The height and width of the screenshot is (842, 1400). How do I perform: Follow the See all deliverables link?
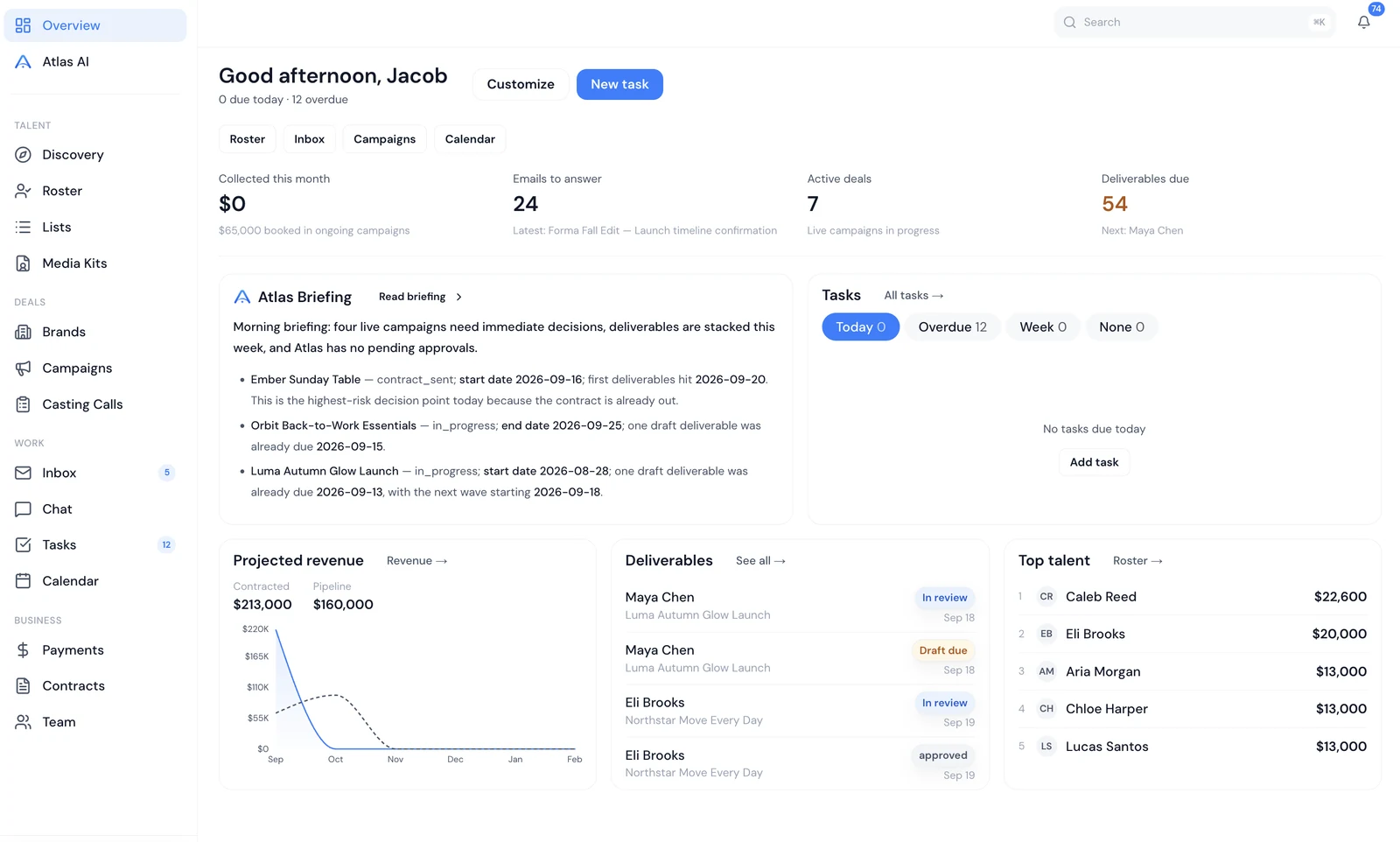pos(760,561)
